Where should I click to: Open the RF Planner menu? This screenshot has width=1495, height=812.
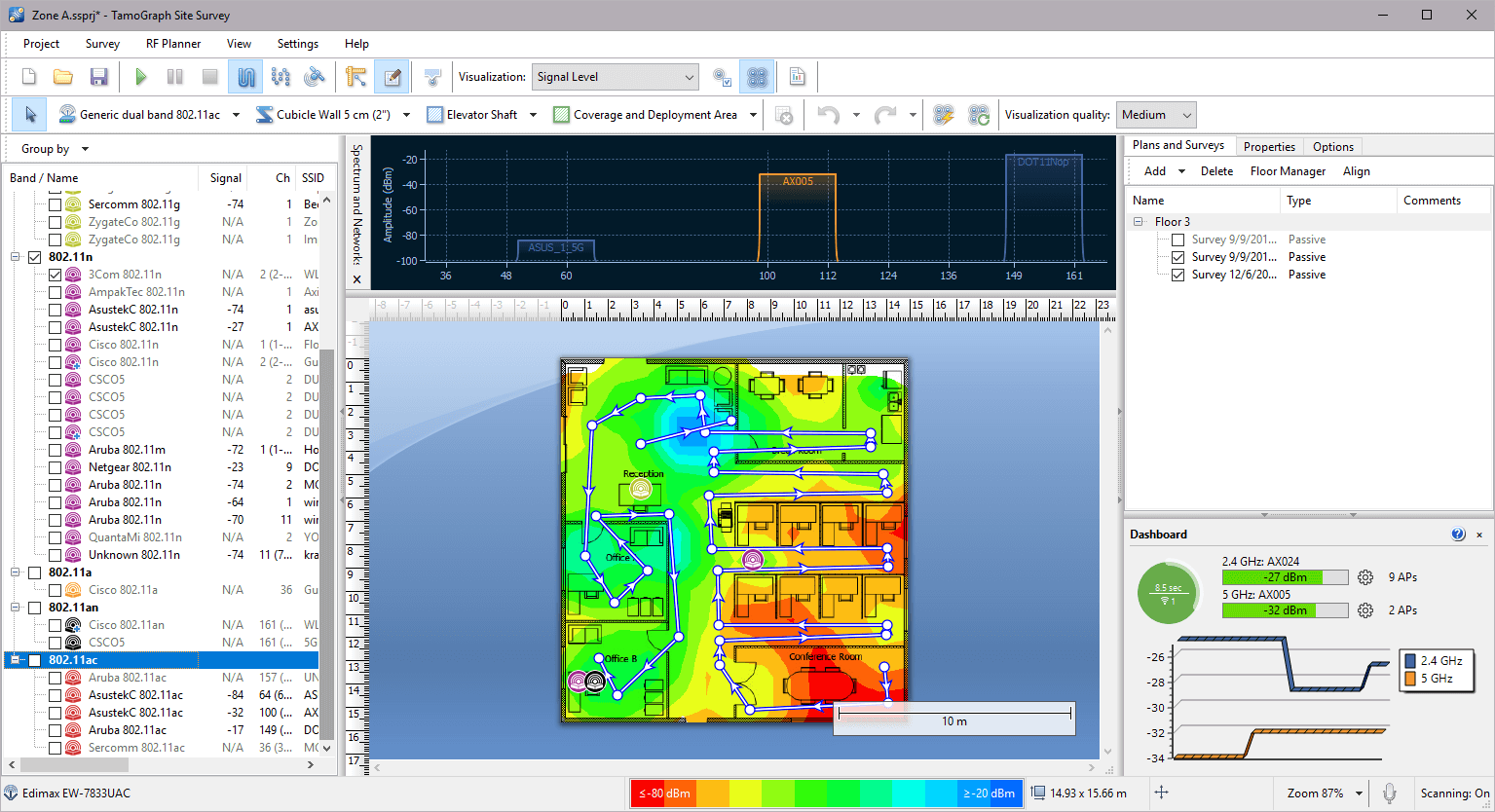click(172, 43)
